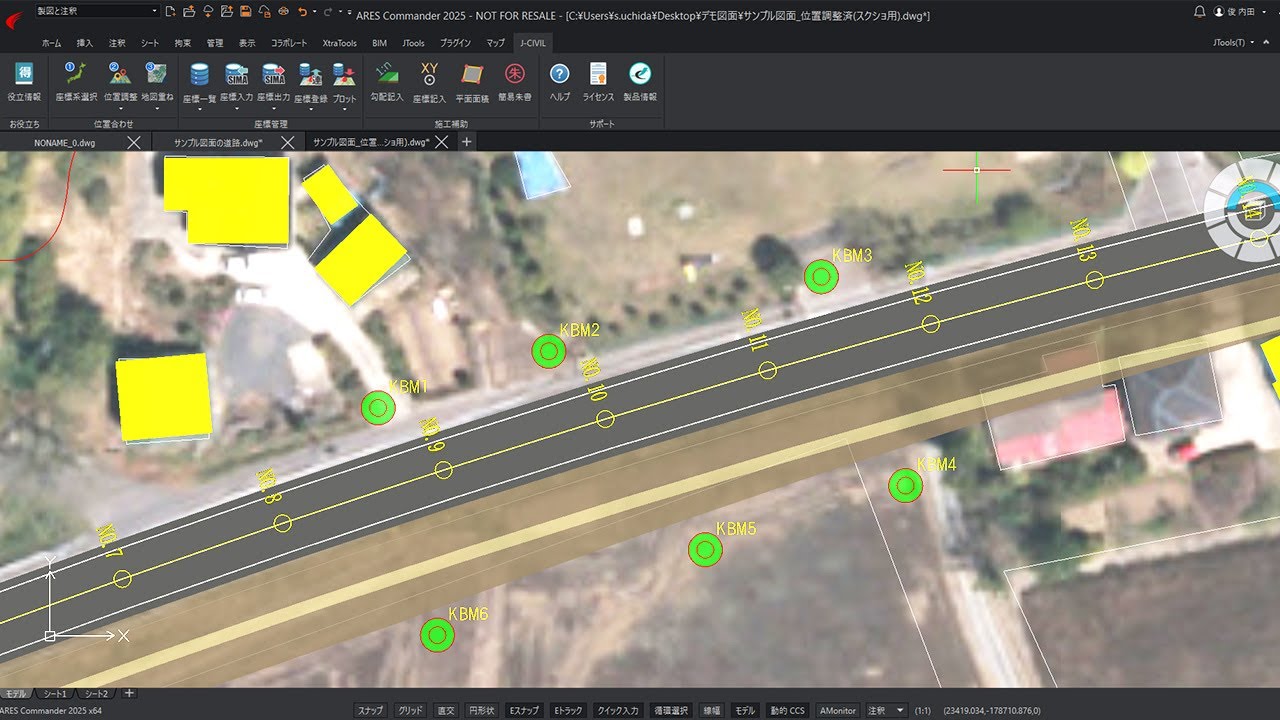Click the モデル status bar button
This screenshot has height=720, width=1280.
coord(745,711)
